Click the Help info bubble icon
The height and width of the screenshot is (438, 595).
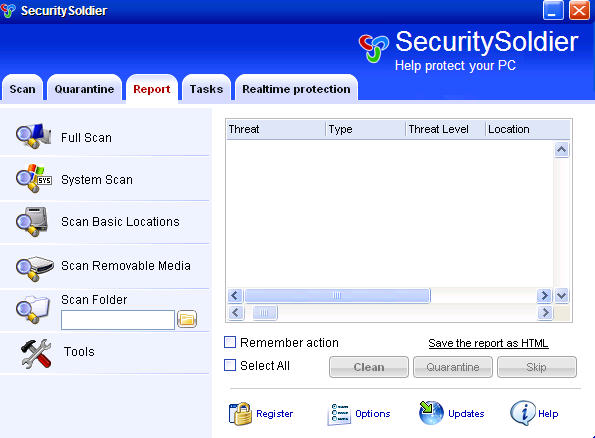coord(523,413)
